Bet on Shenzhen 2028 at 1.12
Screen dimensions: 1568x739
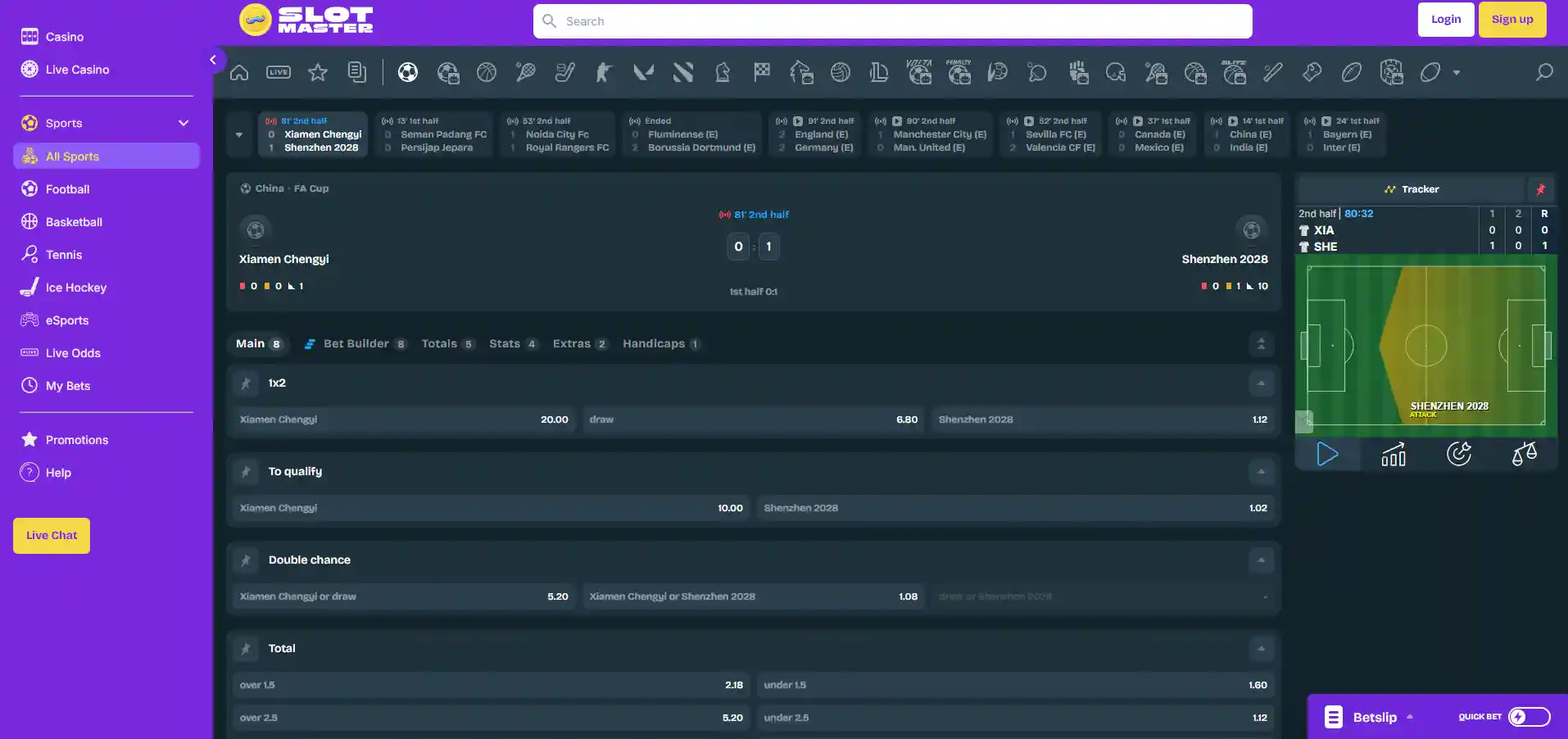[1103, 419]
